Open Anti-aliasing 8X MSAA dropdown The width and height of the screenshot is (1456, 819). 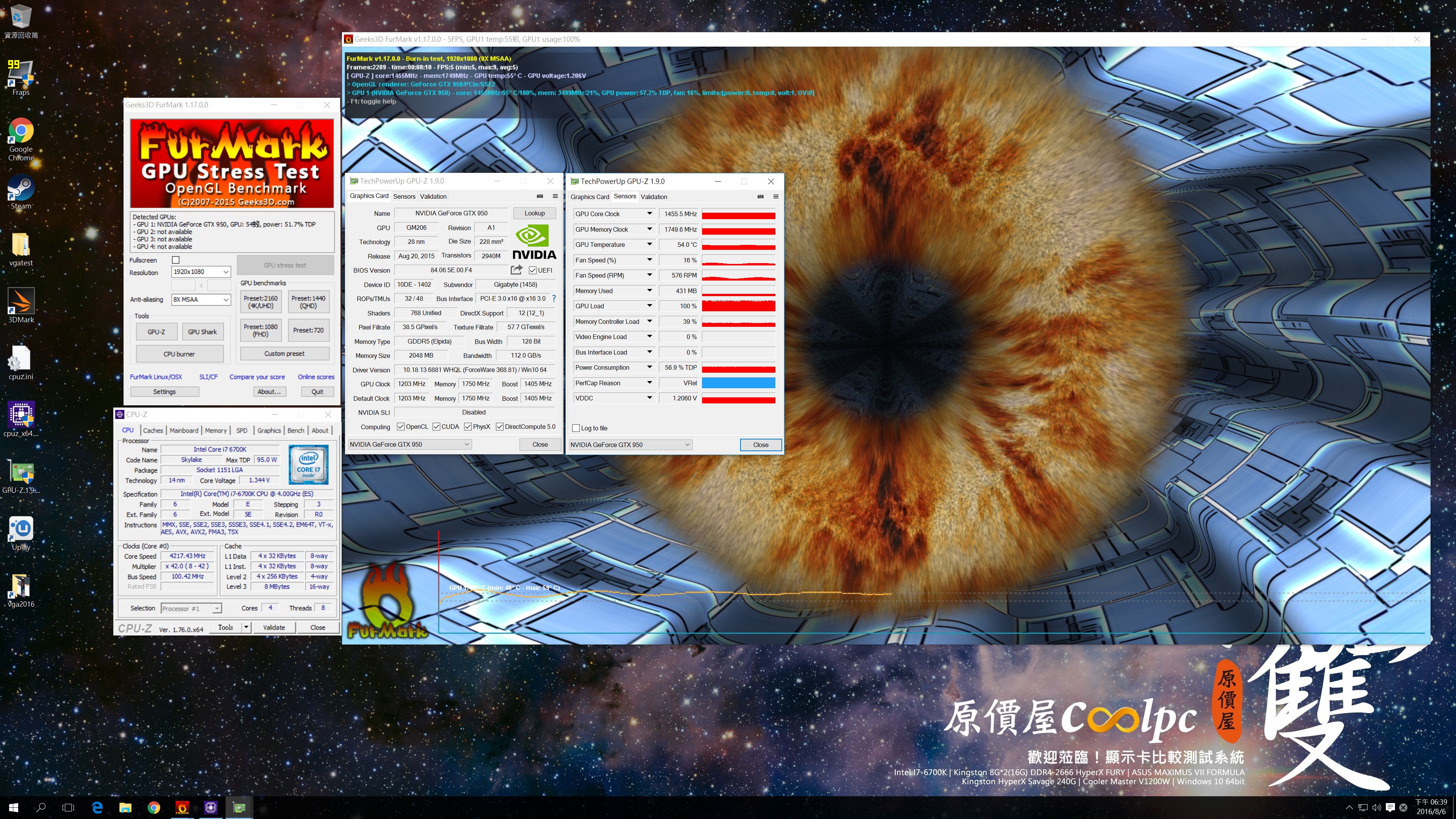[x=201, y=300]
